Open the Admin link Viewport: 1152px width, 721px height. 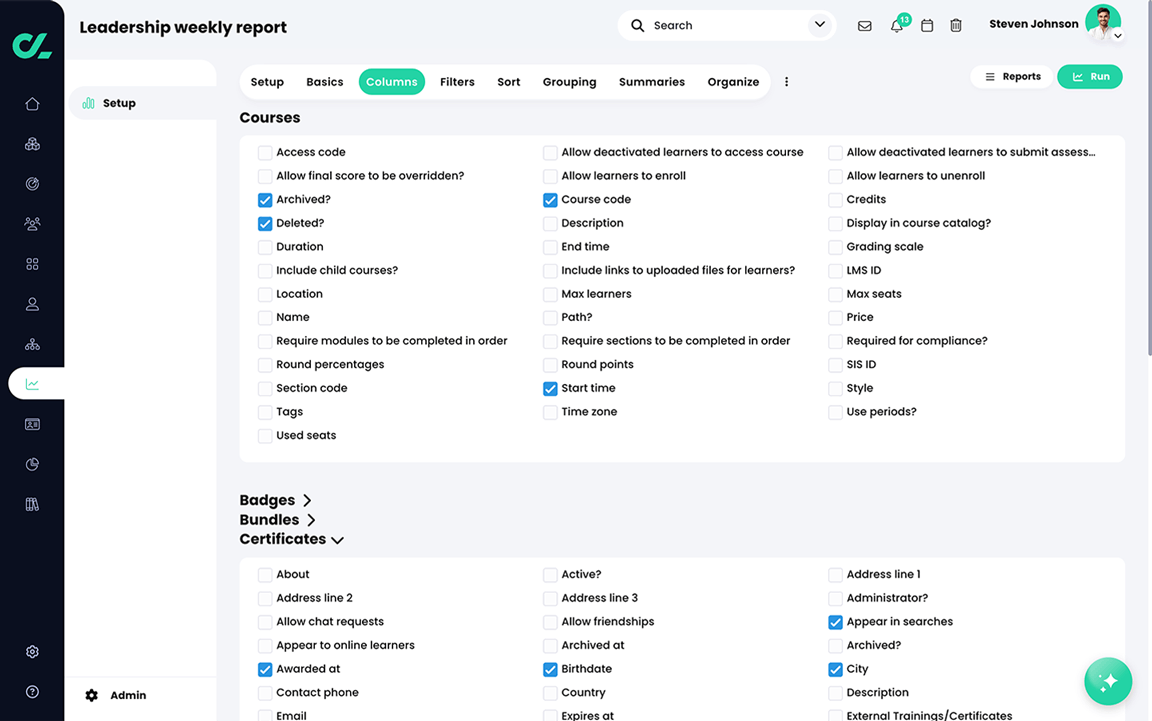click(x=128, y=695)
